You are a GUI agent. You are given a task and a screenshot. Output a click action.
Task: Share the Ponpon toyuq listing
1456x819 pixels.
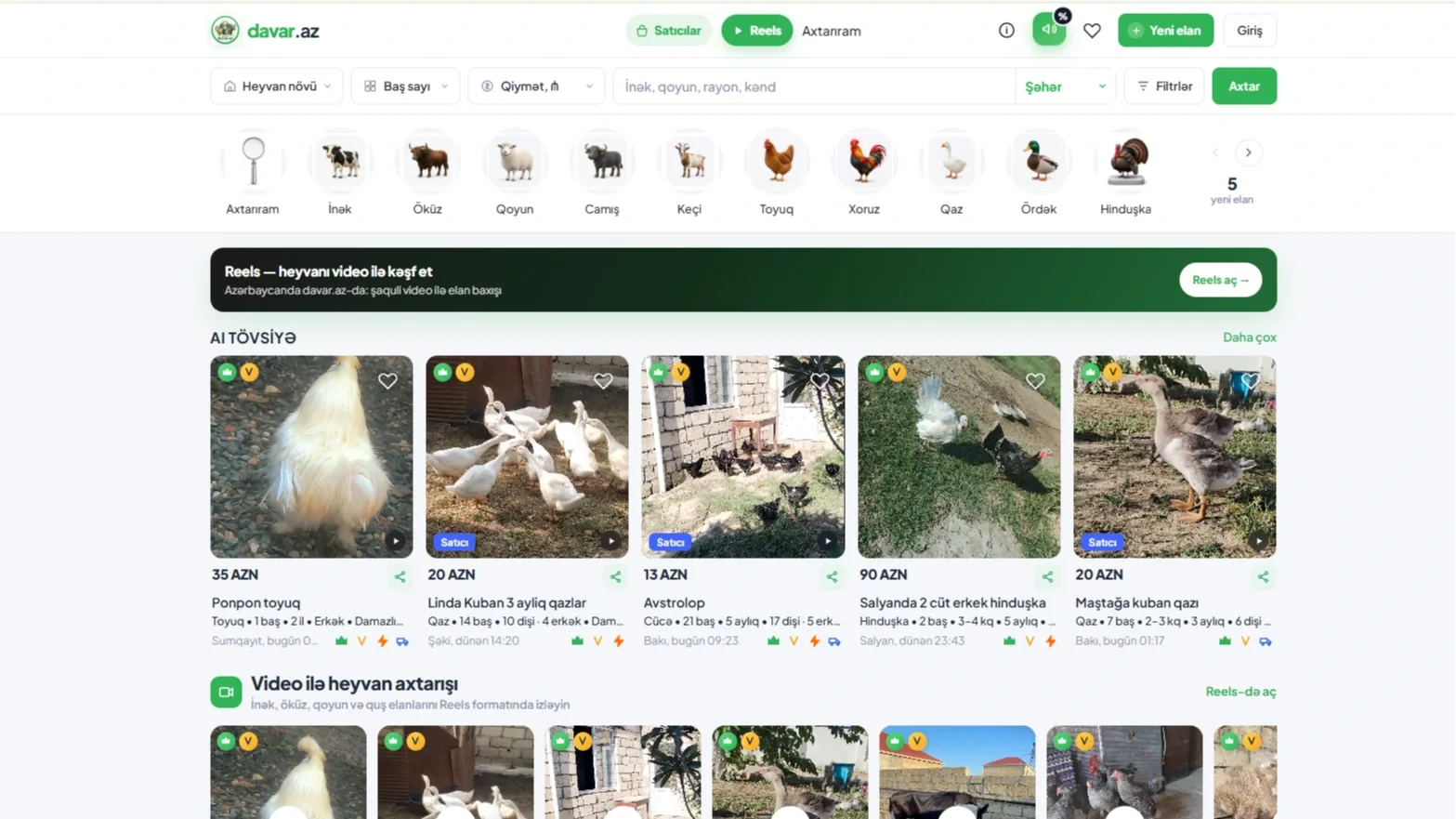(400, 577)
